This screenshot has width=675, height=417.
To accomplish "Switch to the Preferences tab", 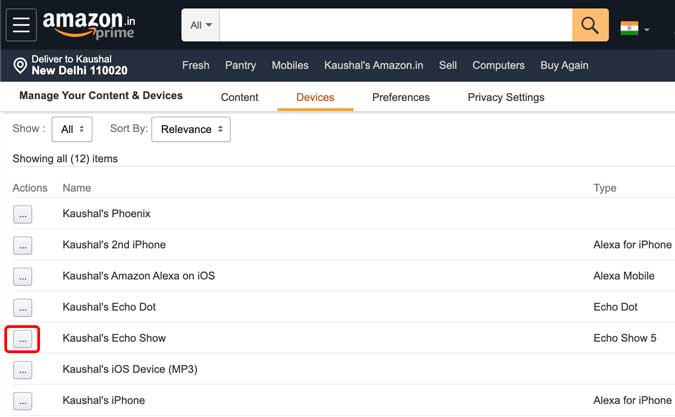I will [x=400, y=97].
